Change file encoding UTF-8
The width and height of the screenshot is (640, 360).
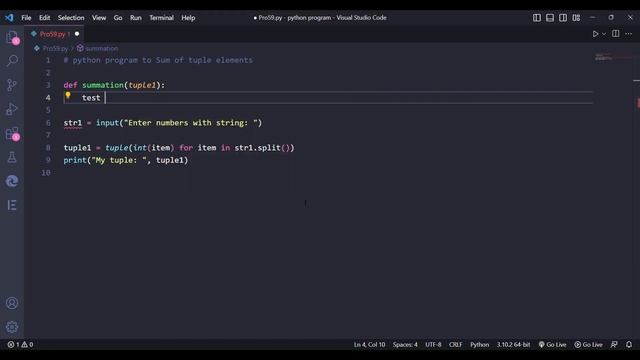433,344
